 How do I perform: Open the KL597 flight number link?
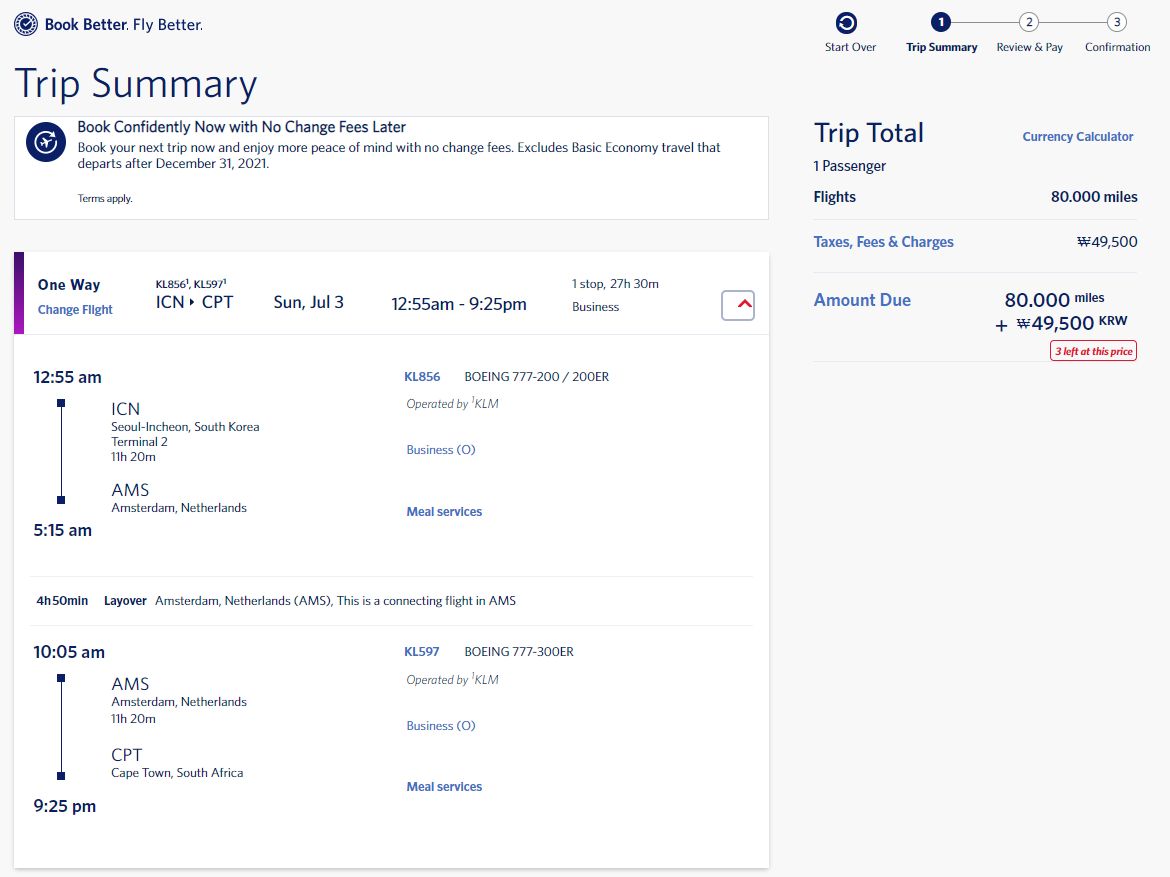(422, 652)
